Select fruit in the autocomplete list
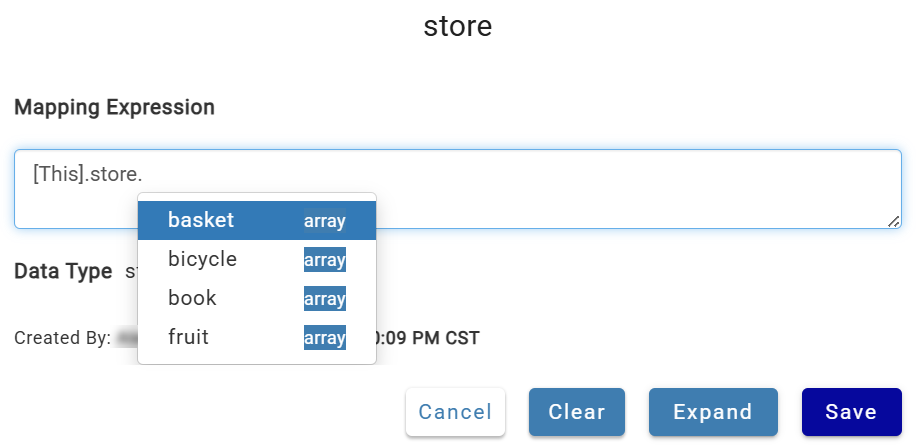 [x=256, y=338]
